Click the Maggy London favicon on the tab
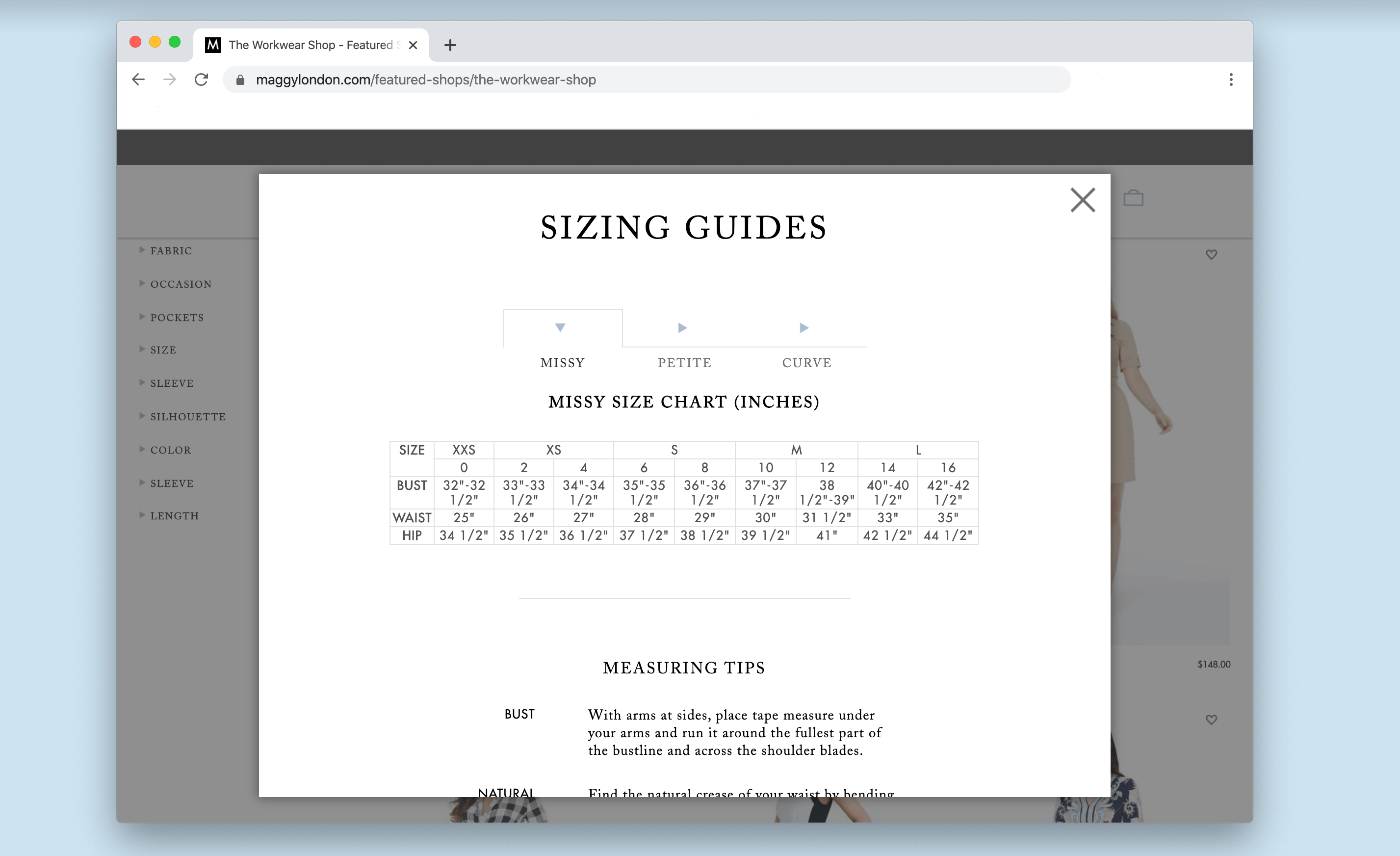This screenshot has width=1400, height=856. tap(212, 45)
